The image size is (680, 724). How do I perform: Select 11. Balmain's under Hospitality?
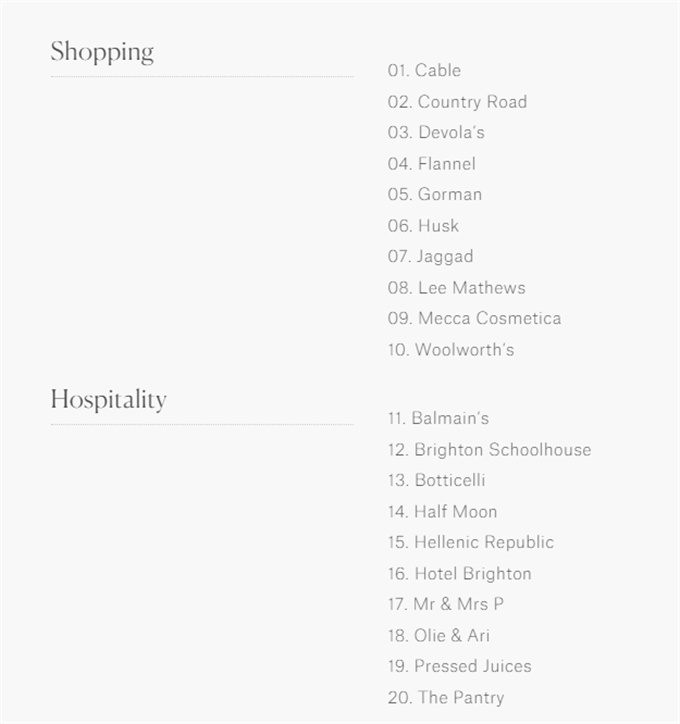(438, 419)
